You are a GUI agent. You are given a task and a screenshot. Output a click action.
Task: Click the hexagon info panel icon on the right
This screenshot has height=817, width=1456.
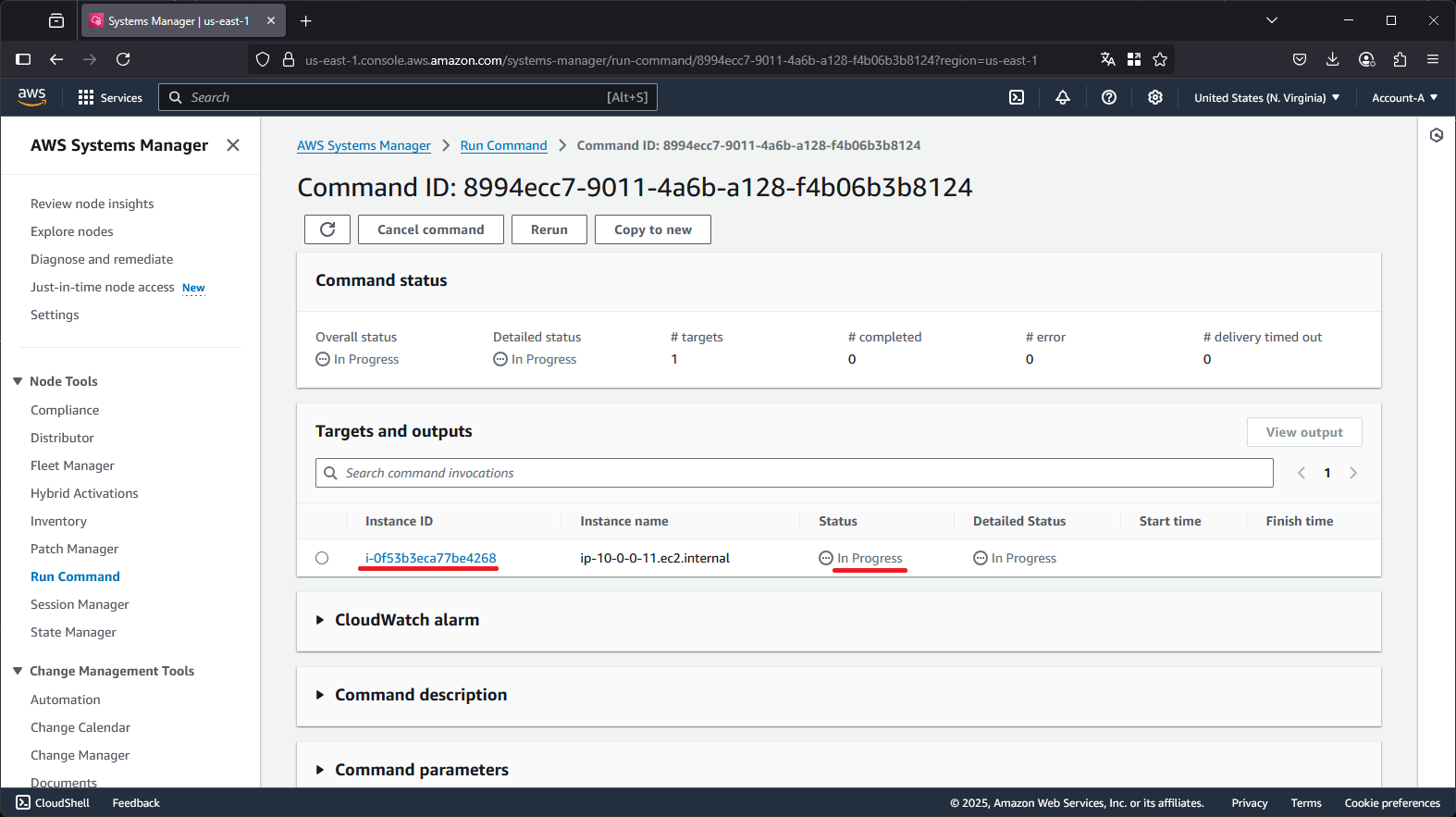(1437, 135)
